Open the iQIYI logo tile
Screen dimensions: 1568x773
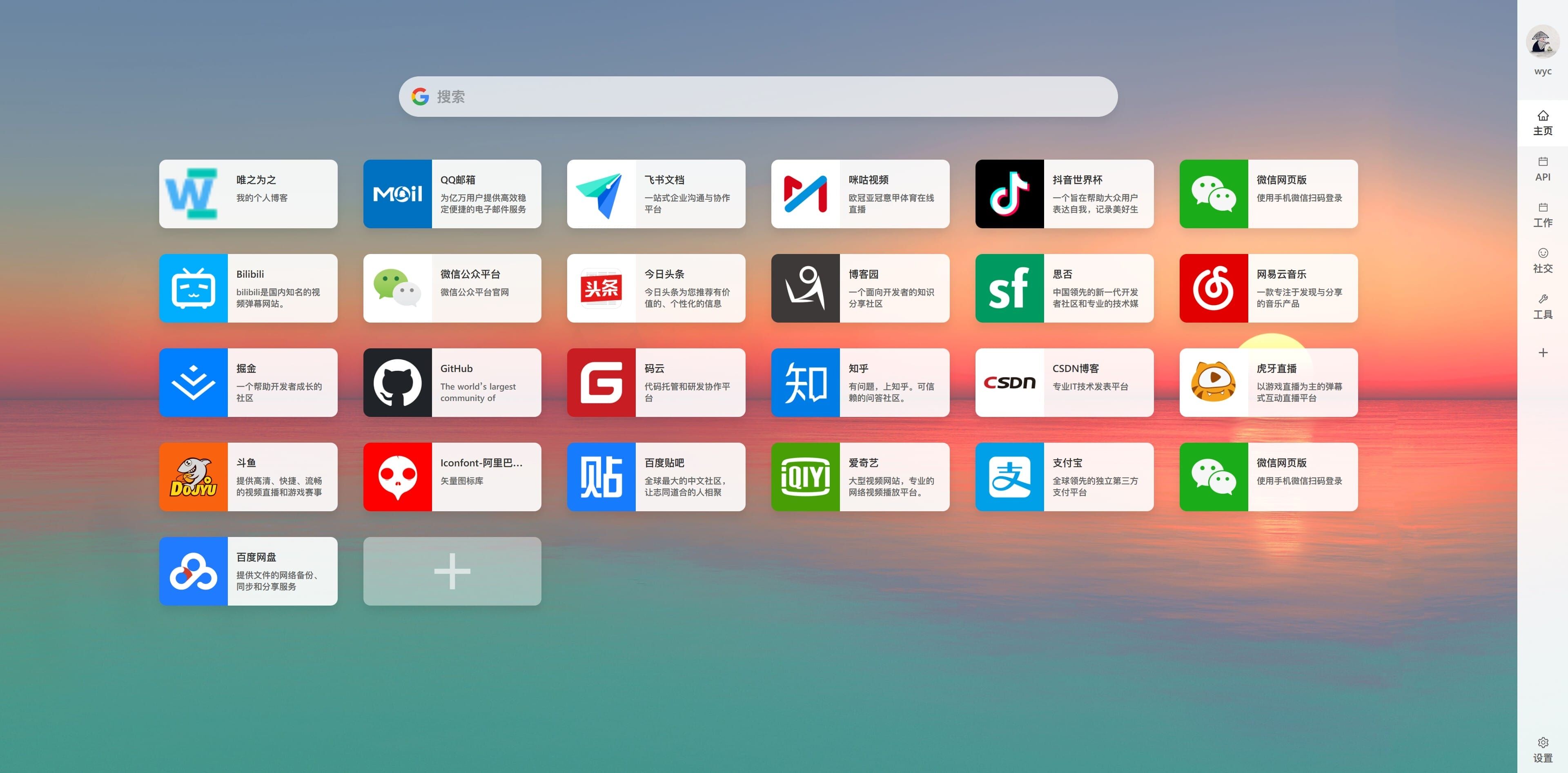pos(805,477)
